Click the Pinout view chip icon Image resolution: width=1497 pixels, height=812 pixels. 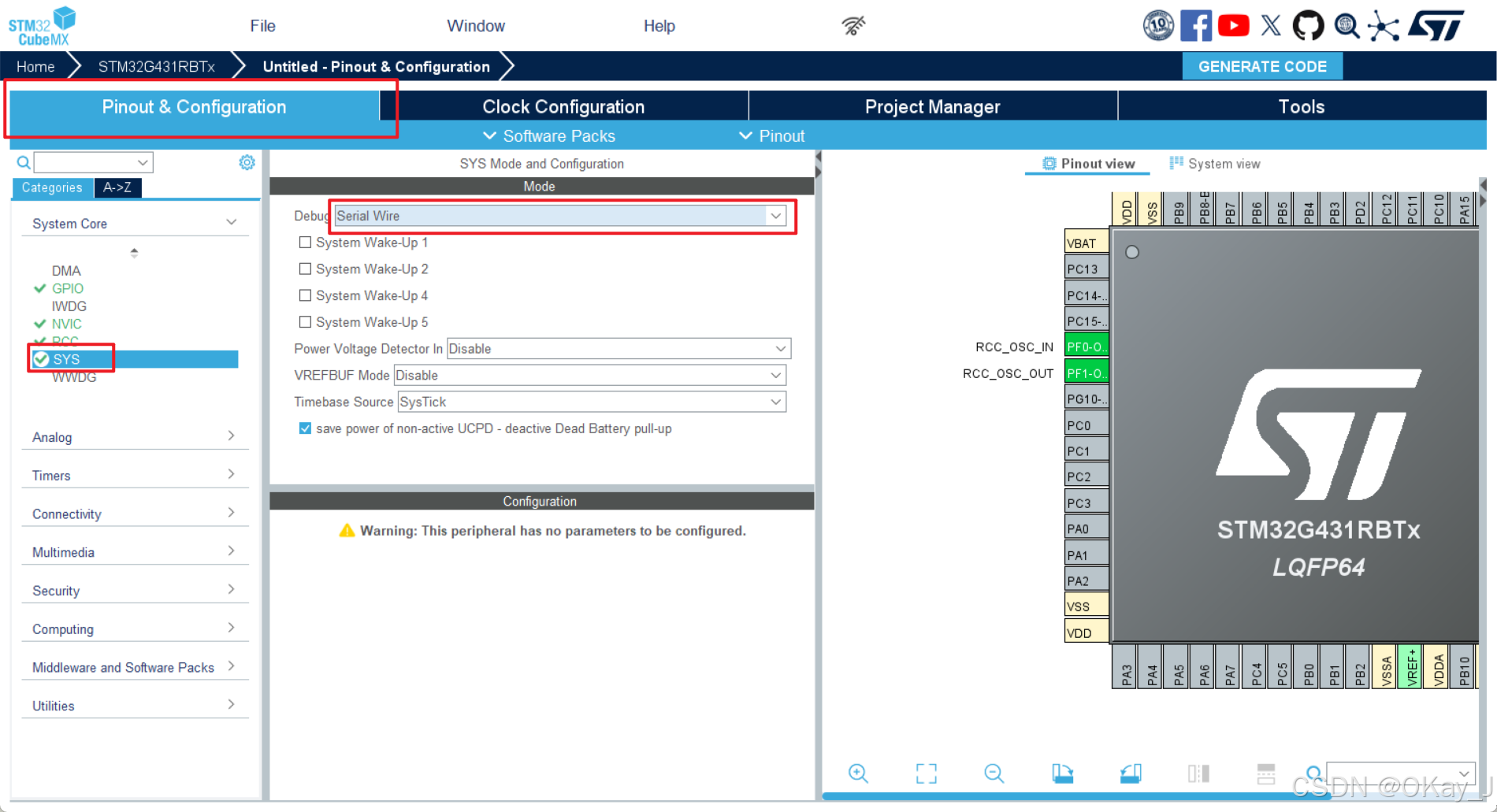pos(1049,163)
